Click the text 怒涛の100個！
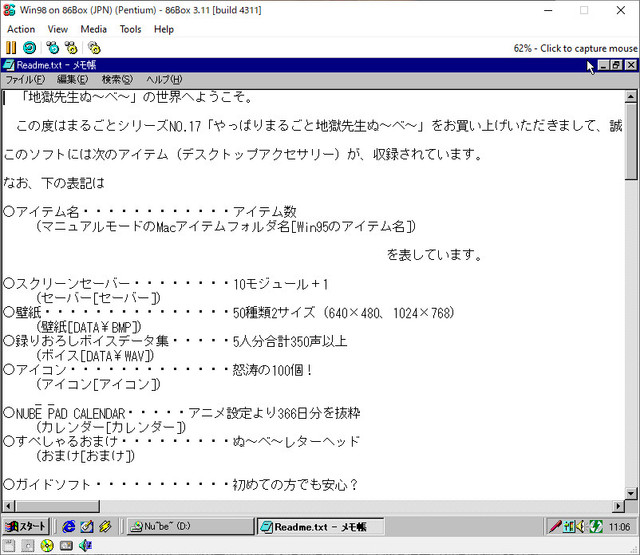 [273, 370]
